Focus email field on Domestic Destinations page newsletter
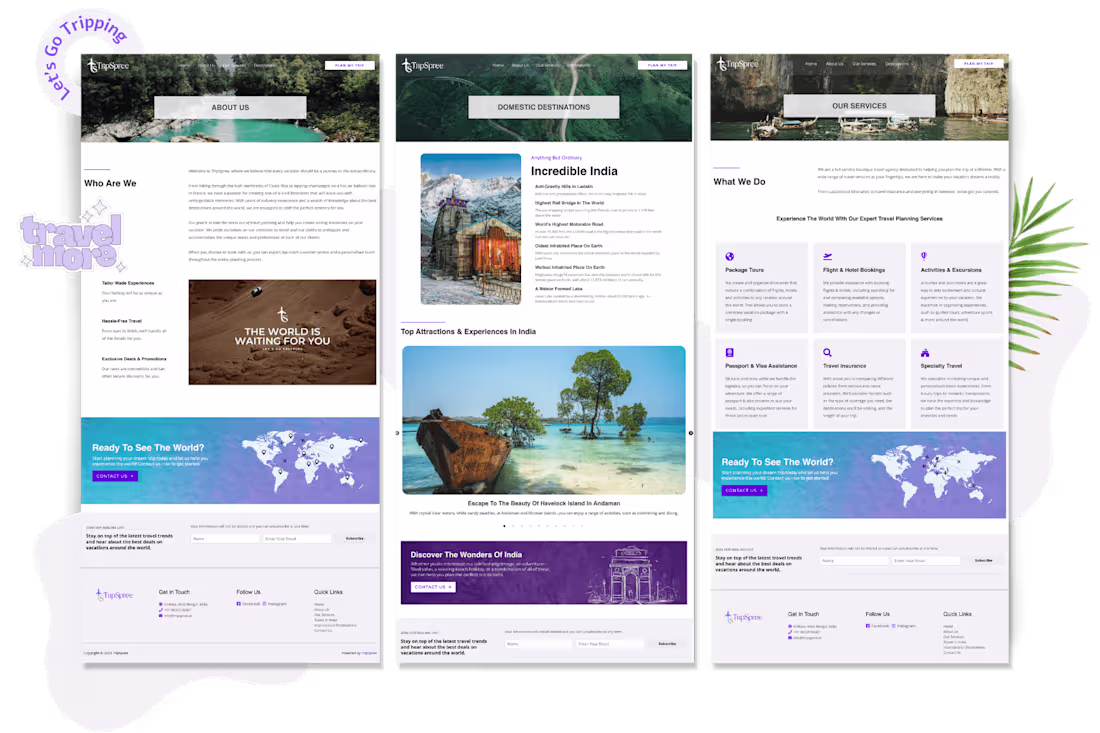 click(x=610, y=644)
